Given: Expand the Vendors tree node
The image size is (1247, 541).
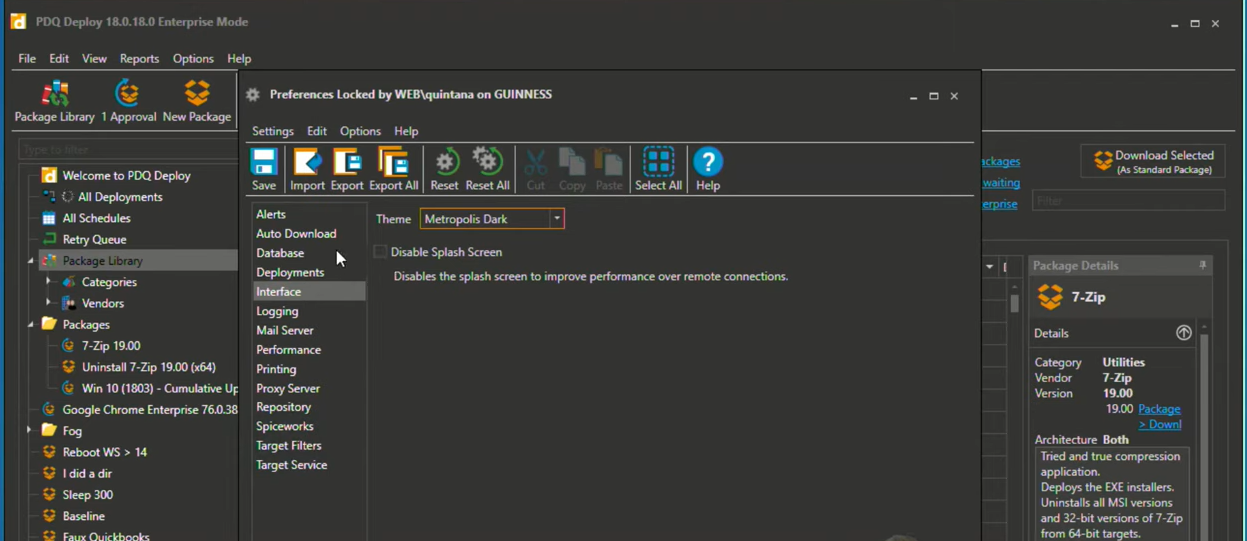Looking at the screenshot, I should (48, 303).
